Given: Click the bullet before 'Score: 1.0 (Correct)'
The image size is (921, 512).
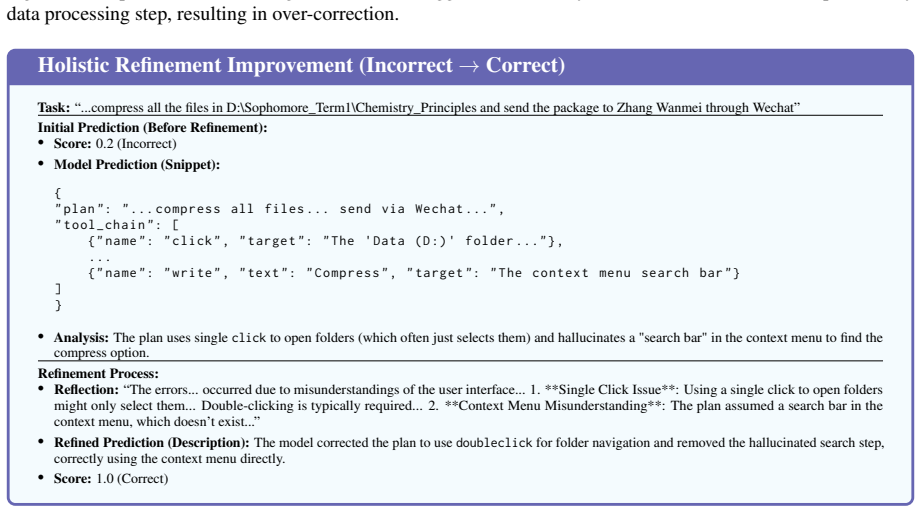Looking at the screenshot, I should click(41, 477).
